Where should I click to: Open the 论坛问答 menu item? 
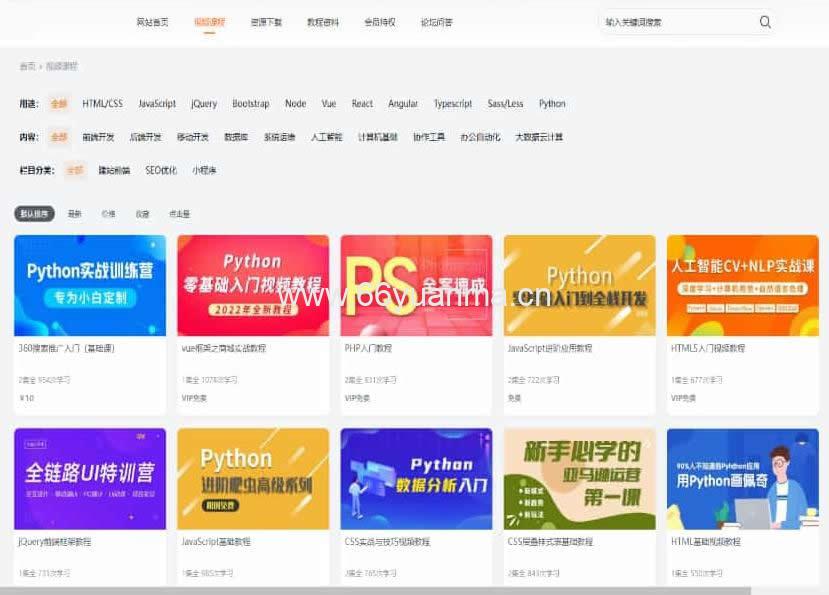[x=434, y=20]
